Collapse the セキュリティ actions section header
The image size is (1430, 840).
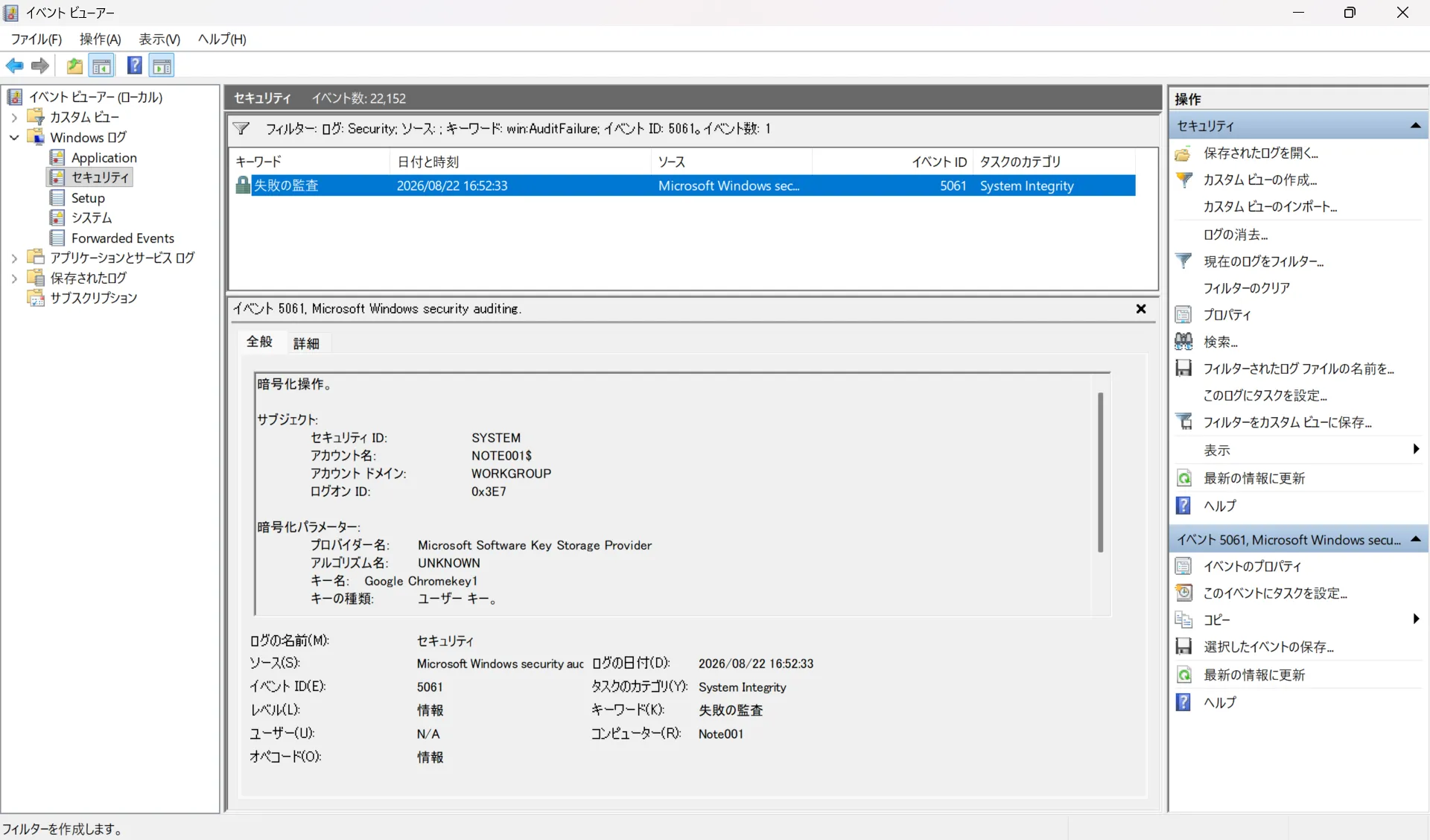coord(1415,126)
